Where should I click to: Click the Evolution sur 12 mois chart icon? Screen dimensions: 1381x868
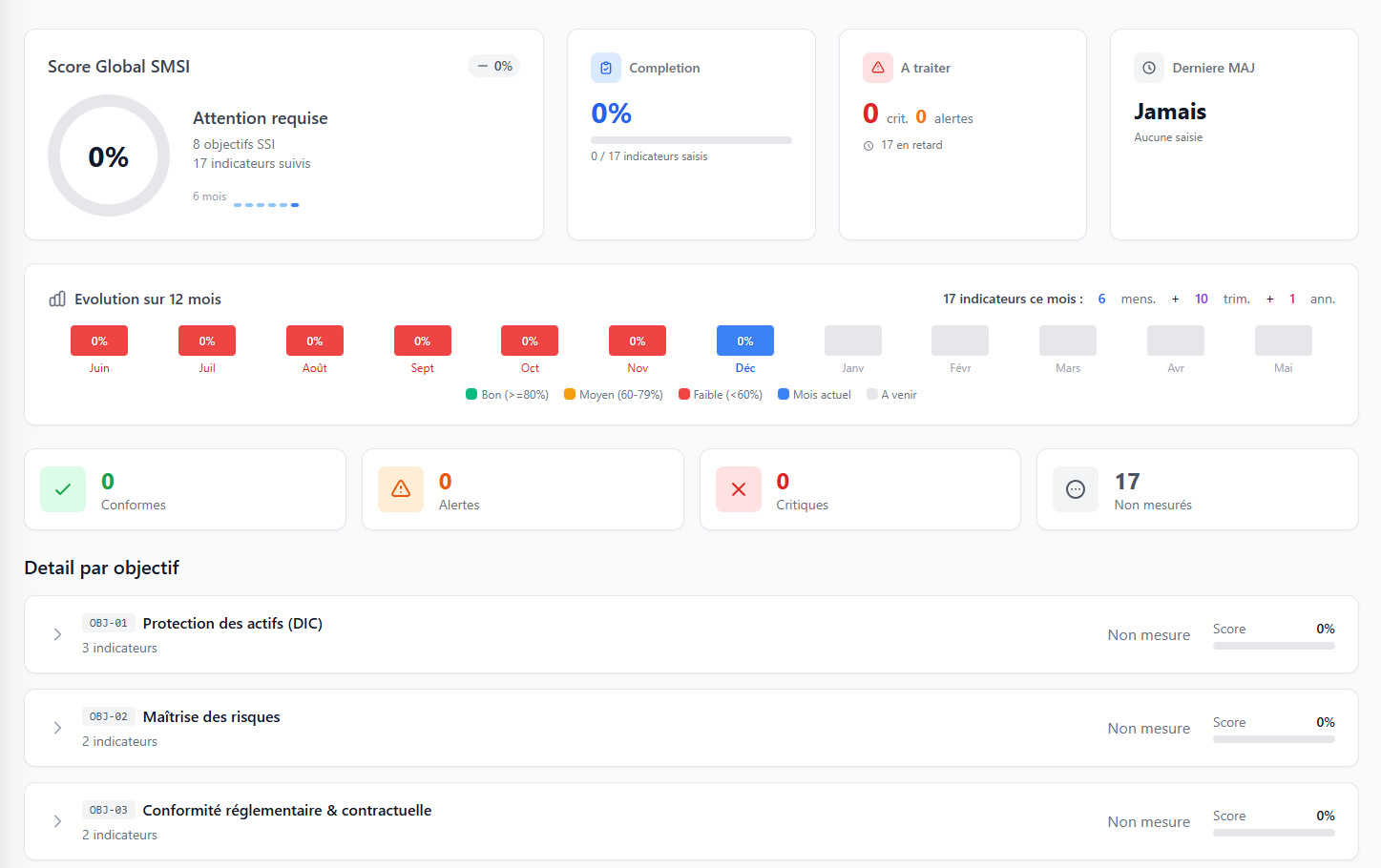pos(57,300)
